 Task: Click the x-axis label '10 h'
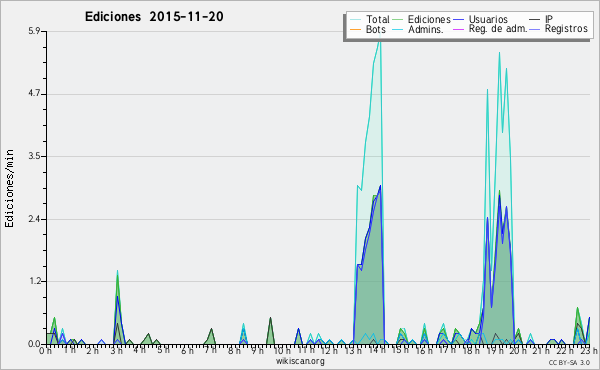282,350
